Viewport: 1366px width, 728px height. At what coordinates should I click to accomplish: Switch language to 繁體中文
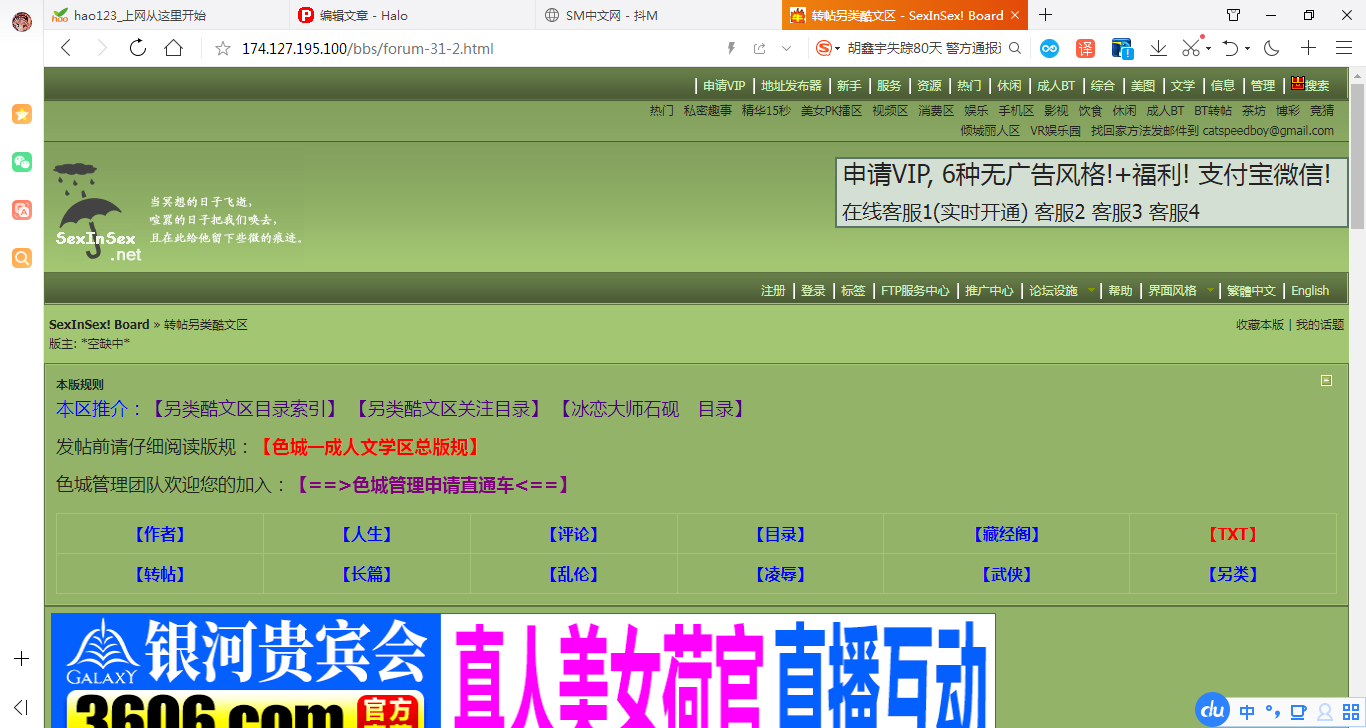1252,291
